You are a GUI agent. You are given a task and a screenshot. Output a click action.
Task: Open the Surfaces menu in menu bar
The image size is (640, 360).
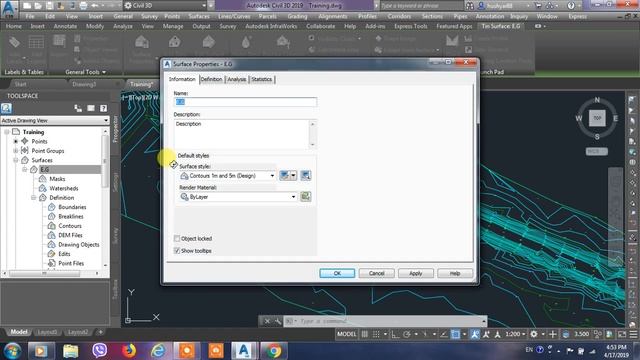(x=199, y=16)
